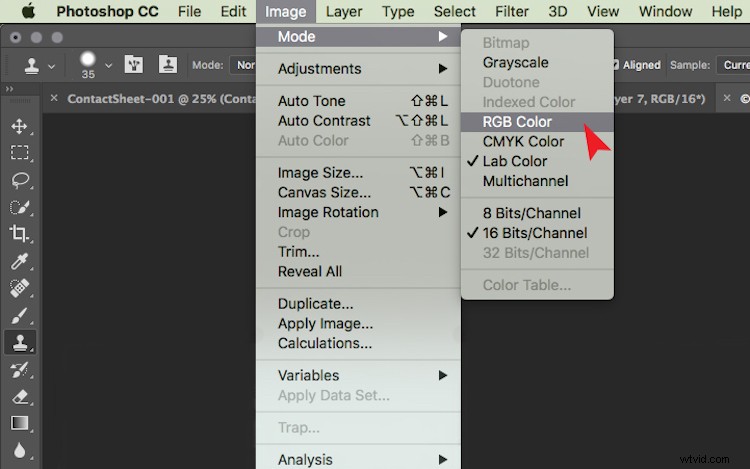Expand the Image Rotation submenu

point(358,212)
